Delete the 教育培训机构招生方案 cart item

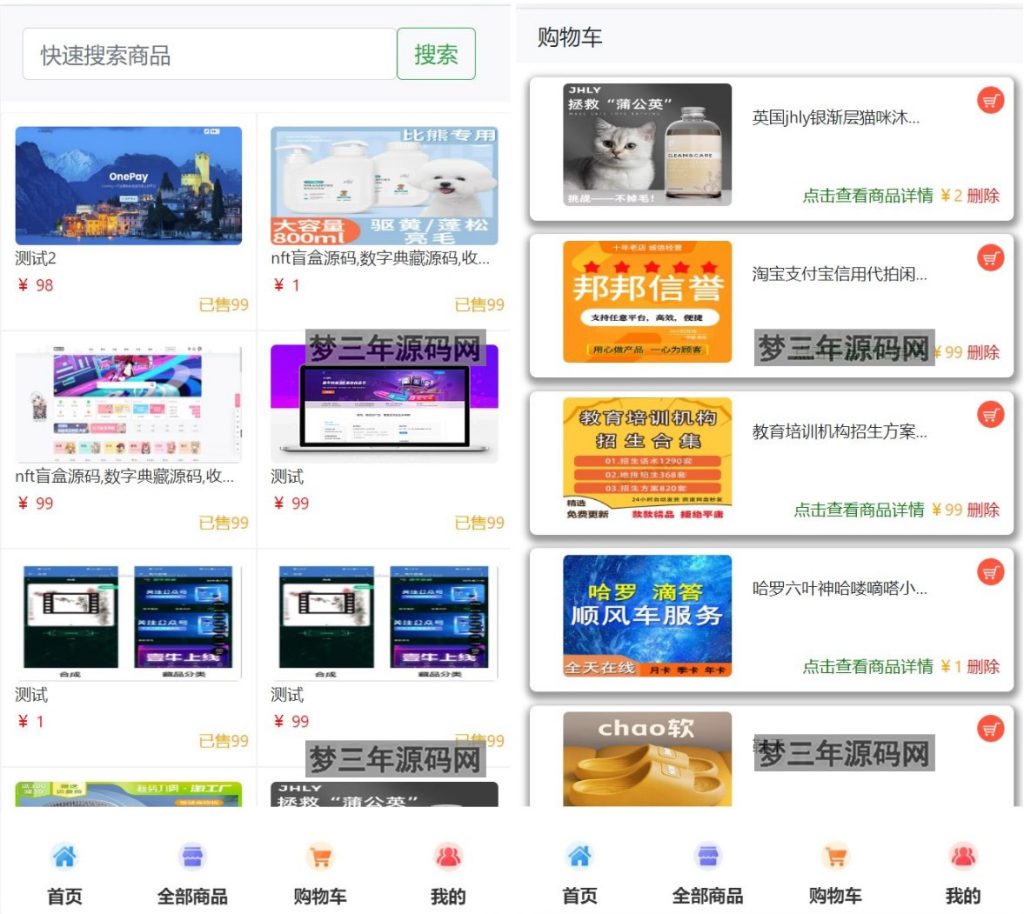coord(983,509)
